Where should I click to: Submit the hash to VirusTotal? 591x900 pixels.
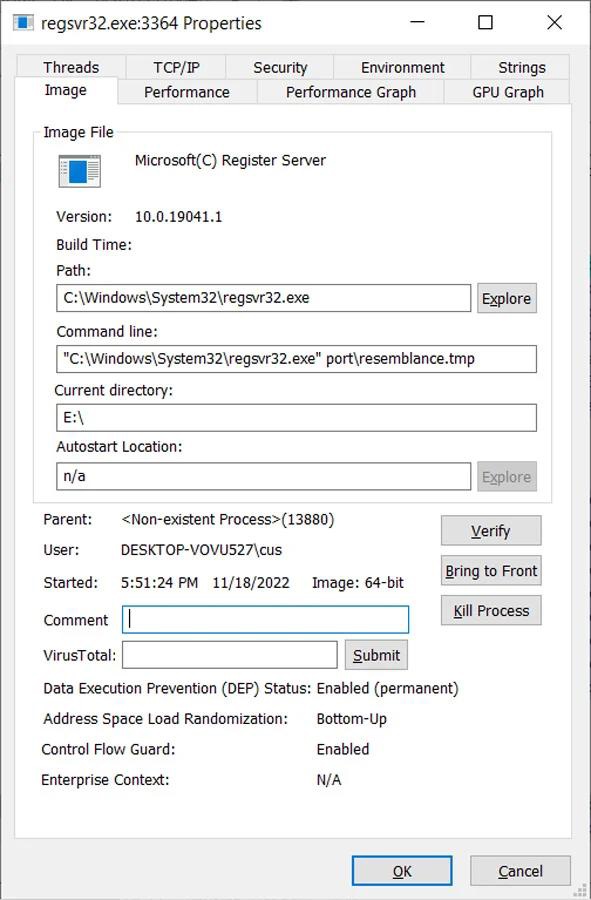coord(376,655)
